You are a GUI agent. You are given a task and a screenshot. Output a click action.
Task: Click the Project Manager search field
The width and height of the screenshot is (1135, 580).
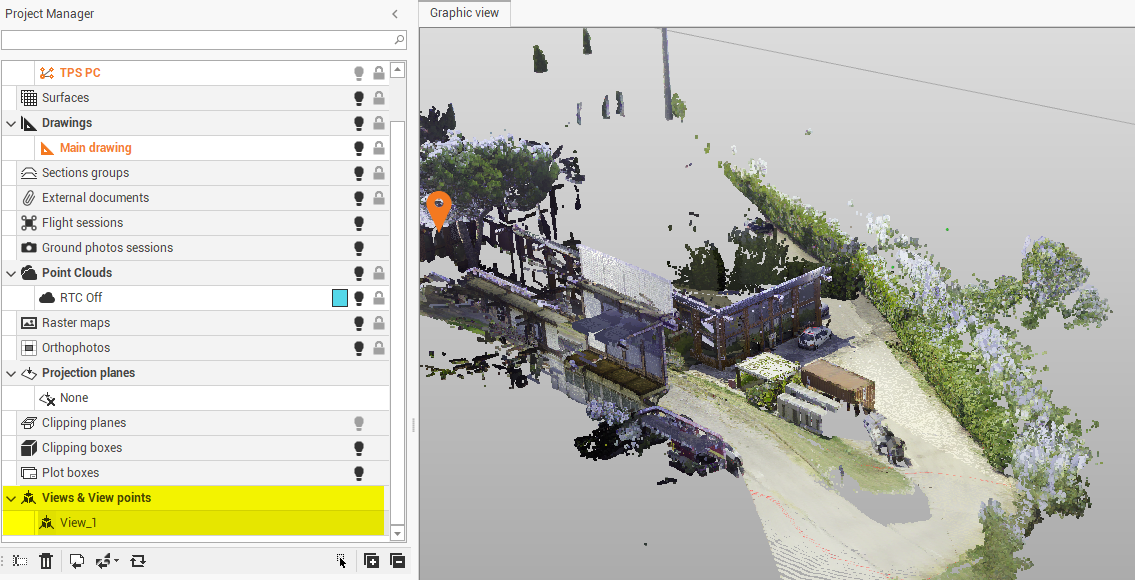pos(198,40)
